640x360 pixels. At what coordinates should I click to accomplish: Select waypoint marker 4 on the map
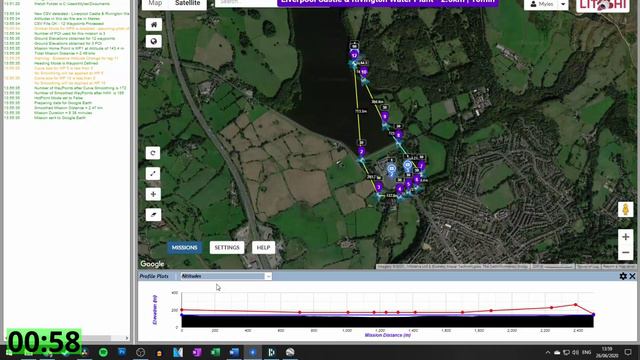tap(400, 189)
